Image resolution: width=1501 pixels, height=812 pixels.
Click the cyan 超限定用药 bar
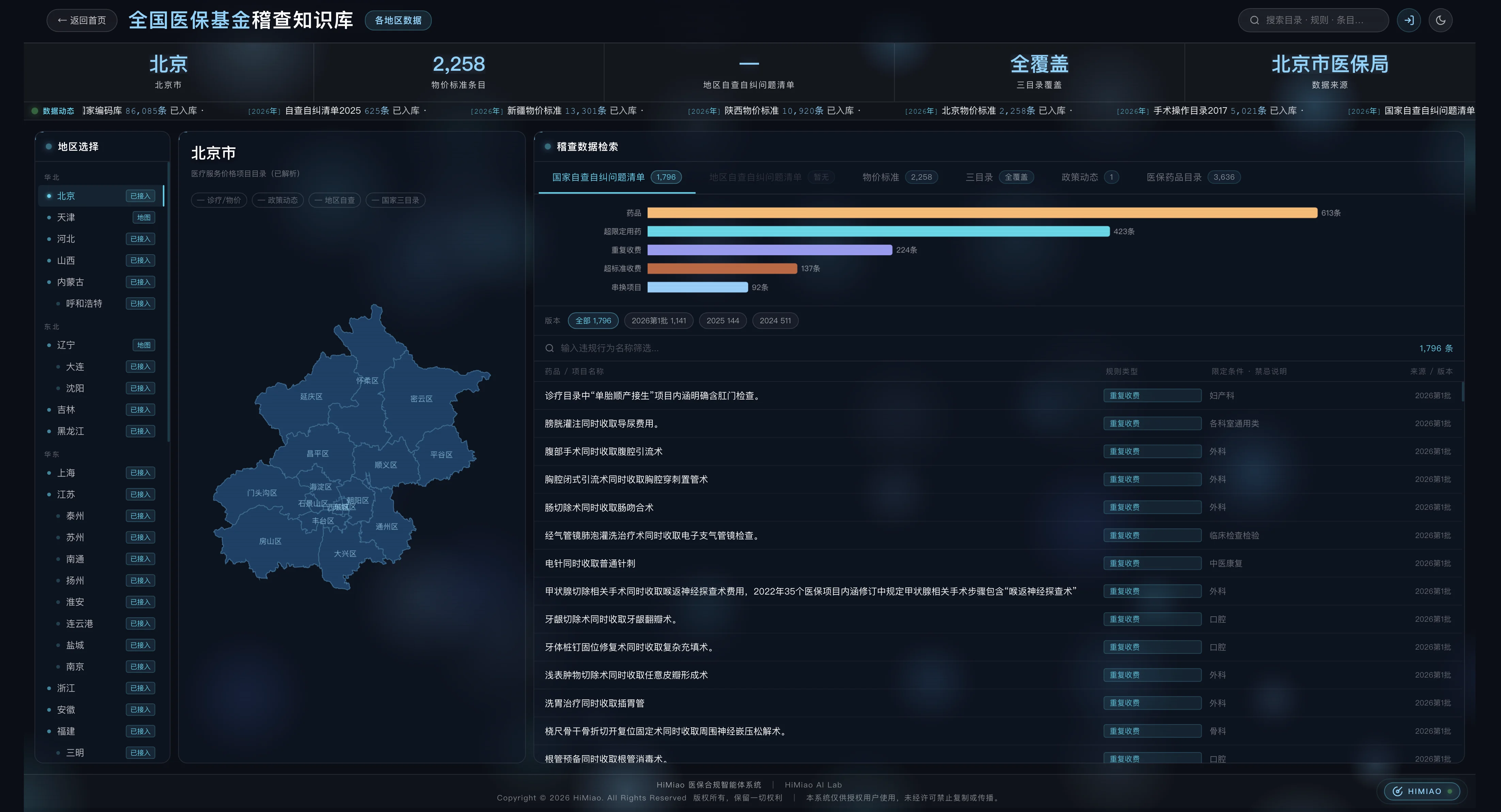(x=878, y=232)
